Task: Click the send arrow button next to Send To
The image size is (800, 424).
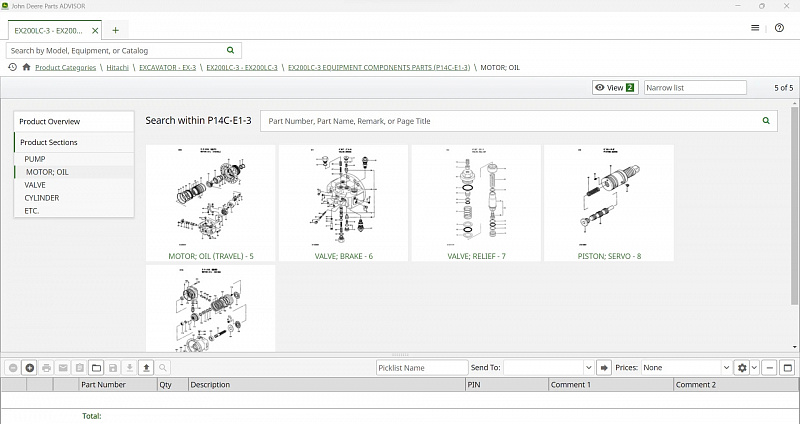Action: coord(604,367)
